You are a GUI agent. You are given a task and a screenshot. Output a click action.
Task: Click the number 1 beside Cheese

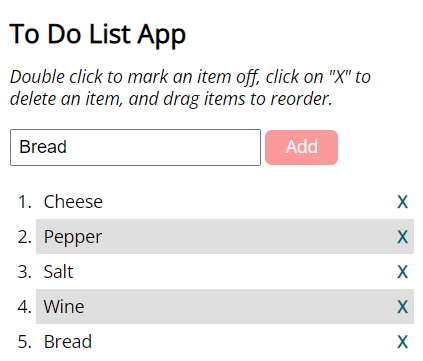click(24, 202)
